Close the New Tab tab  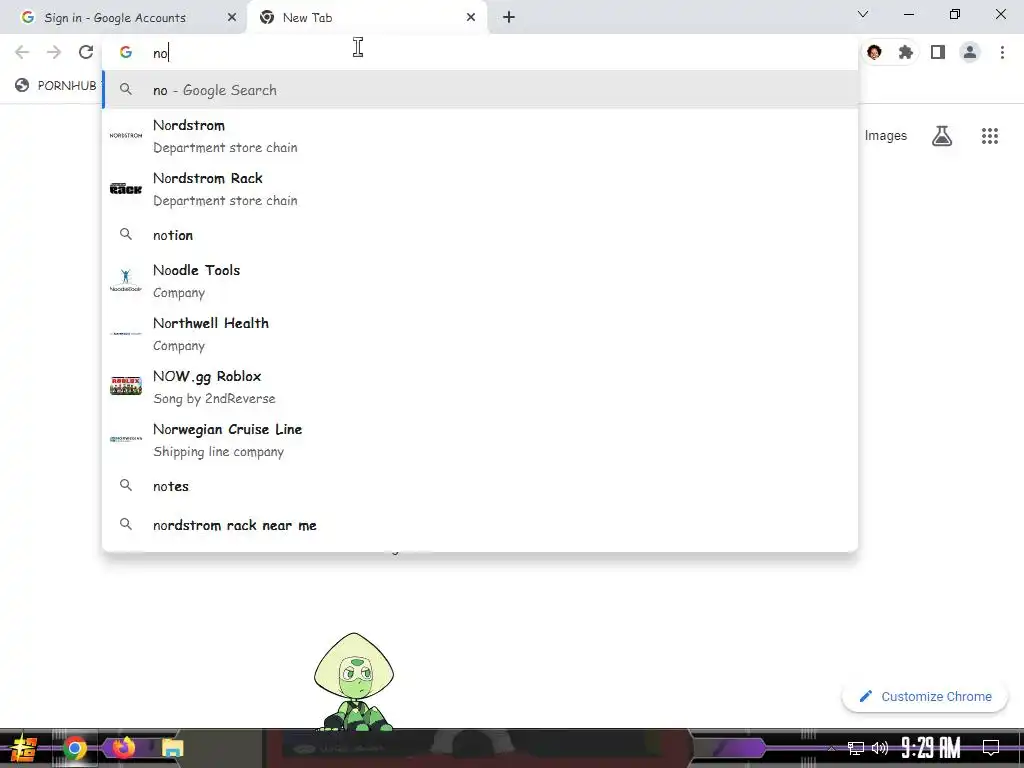coord(471,18)
